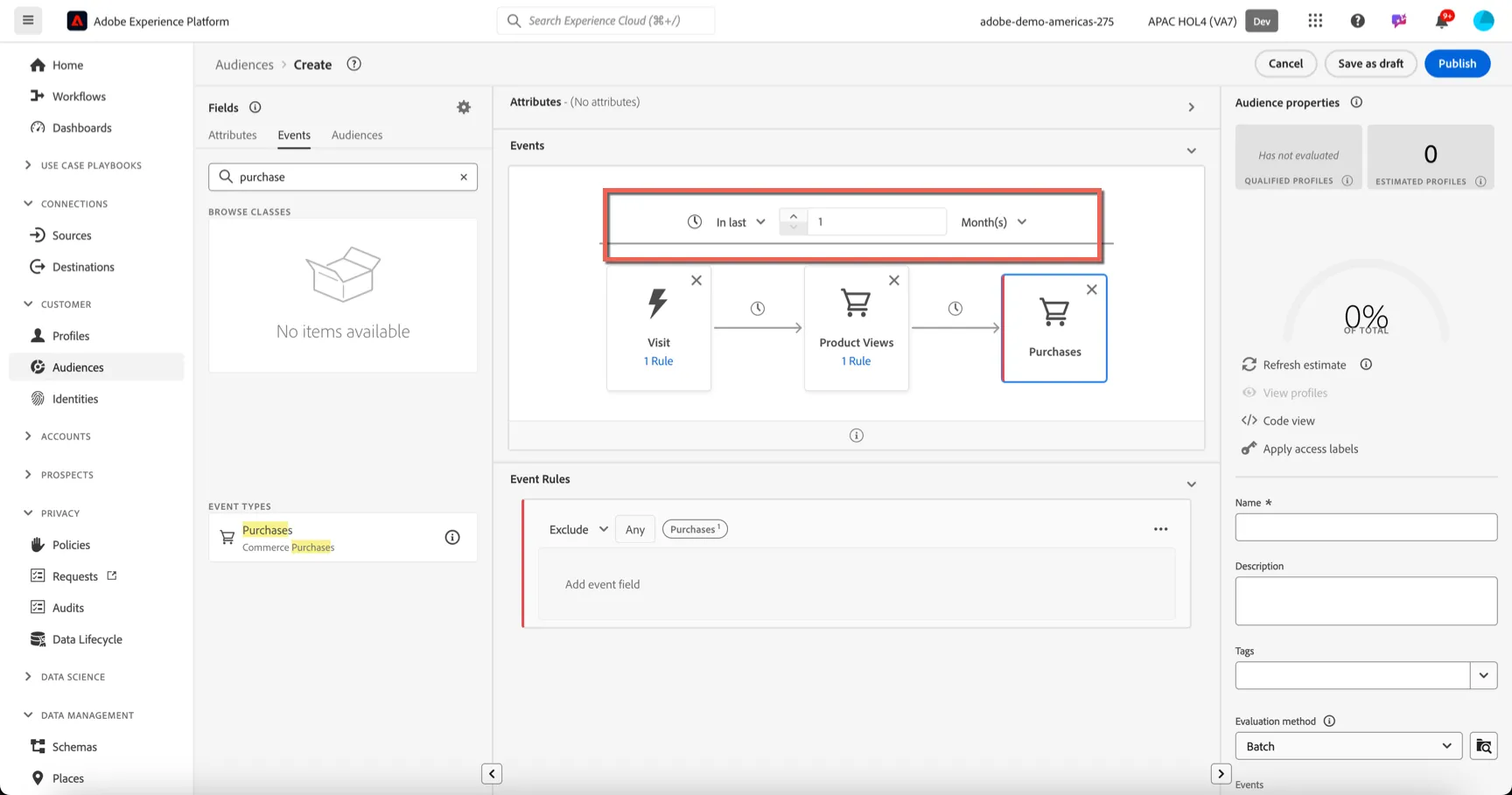This screenshot has width=1512, height=795.
Task: Publish the audience
Action: 1457,63
